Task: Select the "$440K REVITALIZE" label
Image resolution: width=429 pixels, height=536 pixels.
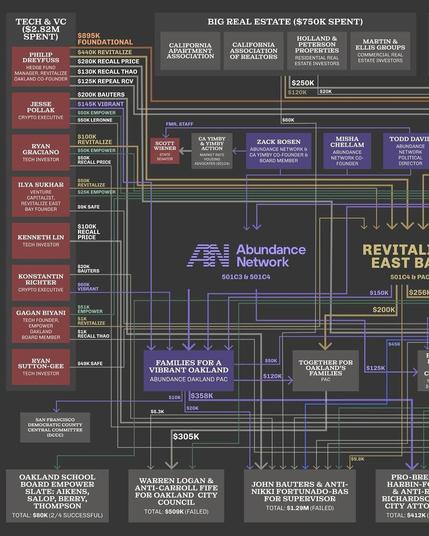Action: coord(105,52)
